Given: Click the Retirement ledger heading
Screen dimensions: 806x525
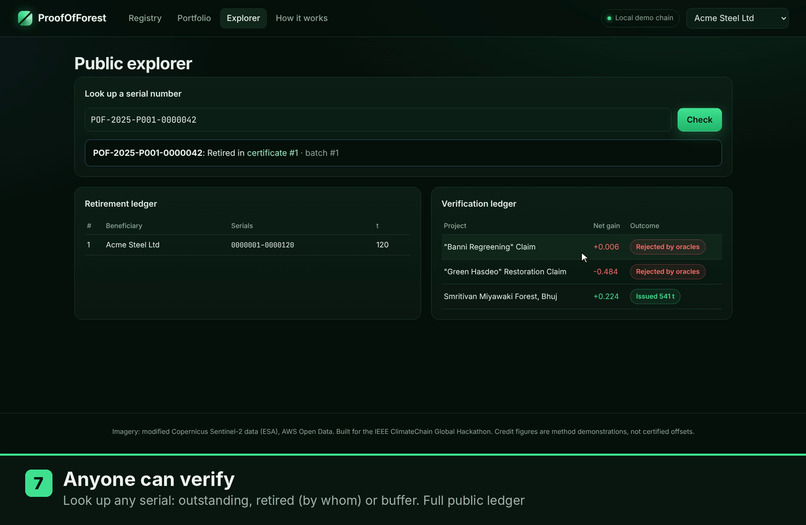Looking at the screenshot, I should point(121,204).
